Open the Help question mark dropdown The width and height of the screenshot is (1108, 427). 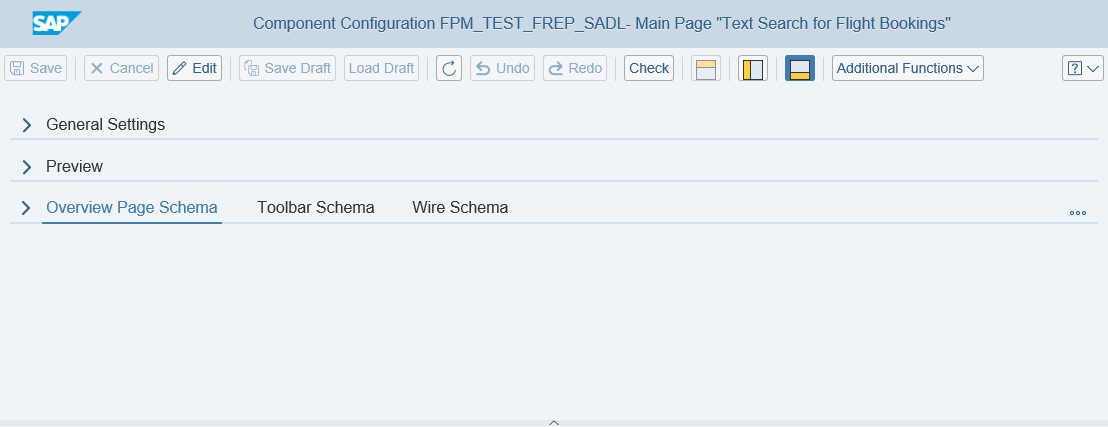click(x=1083, y=68)
